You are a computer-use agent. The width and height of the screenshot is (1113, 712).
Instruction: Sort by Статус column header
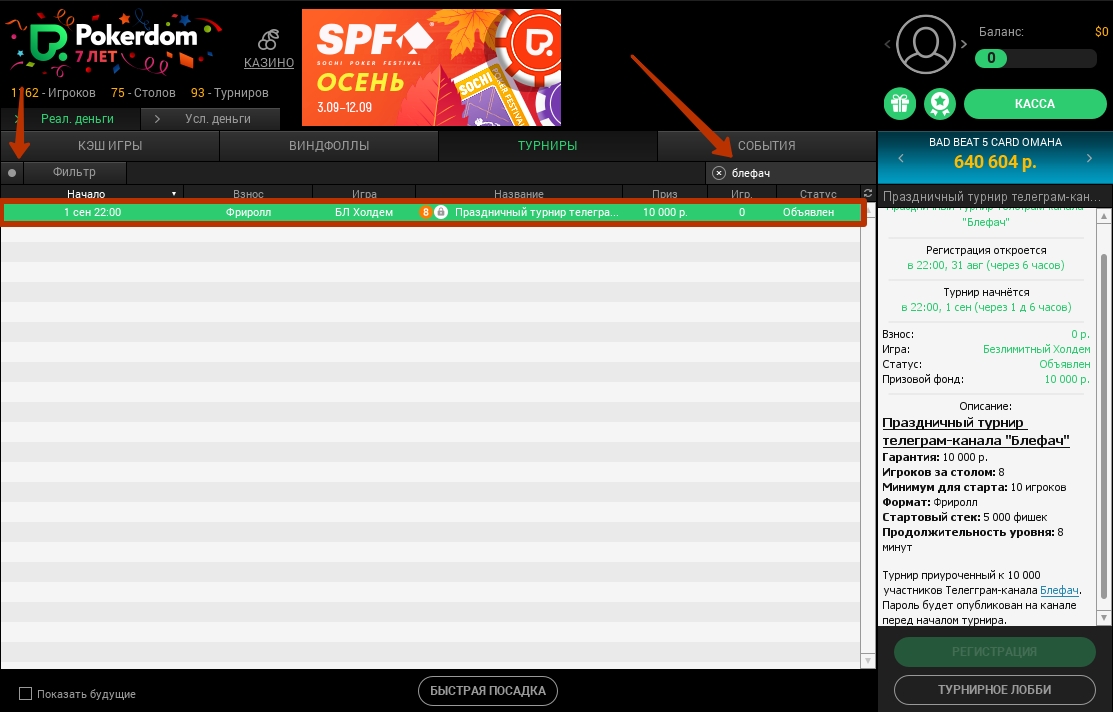(818, 194)
